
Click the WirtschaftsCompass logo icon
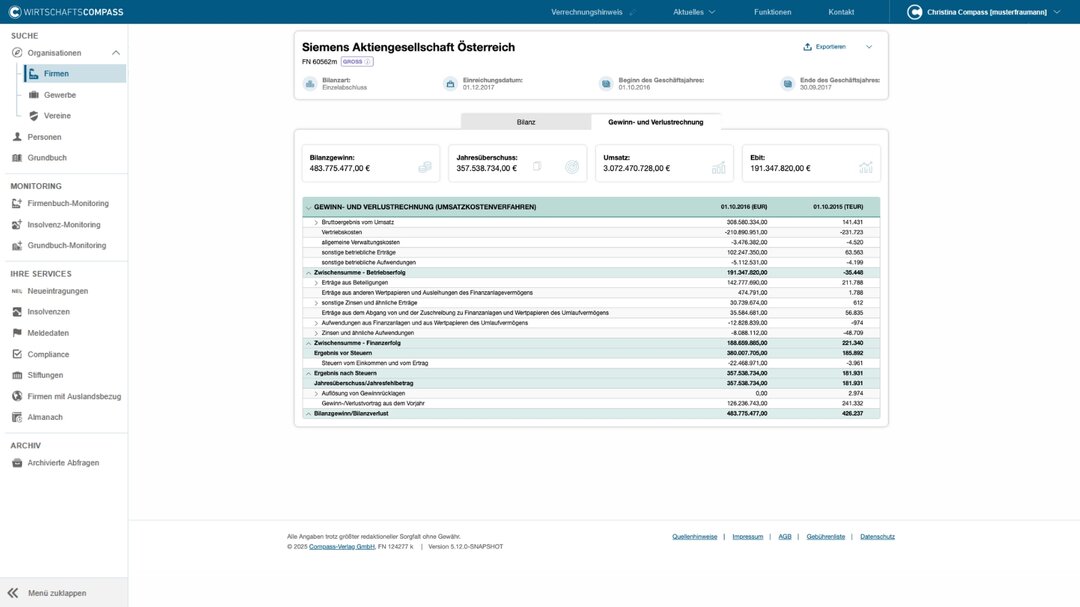pos(14,12)
